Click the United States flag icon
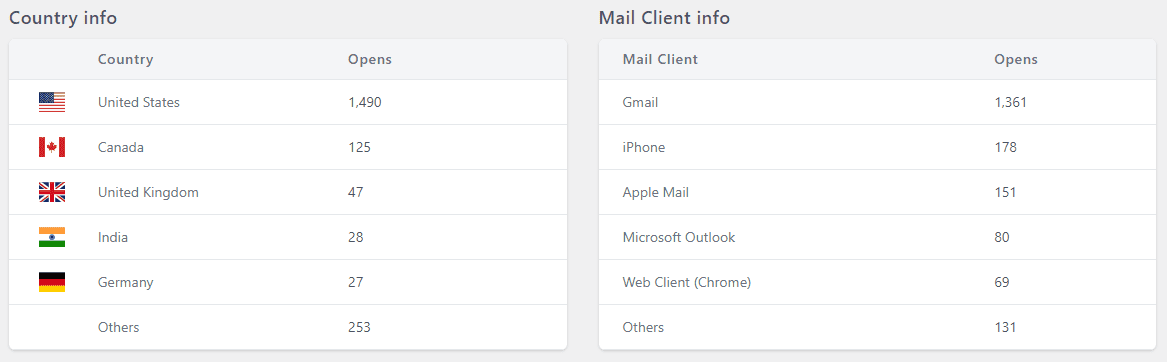Screen dimensions: 1167x362 click(52, 102)
